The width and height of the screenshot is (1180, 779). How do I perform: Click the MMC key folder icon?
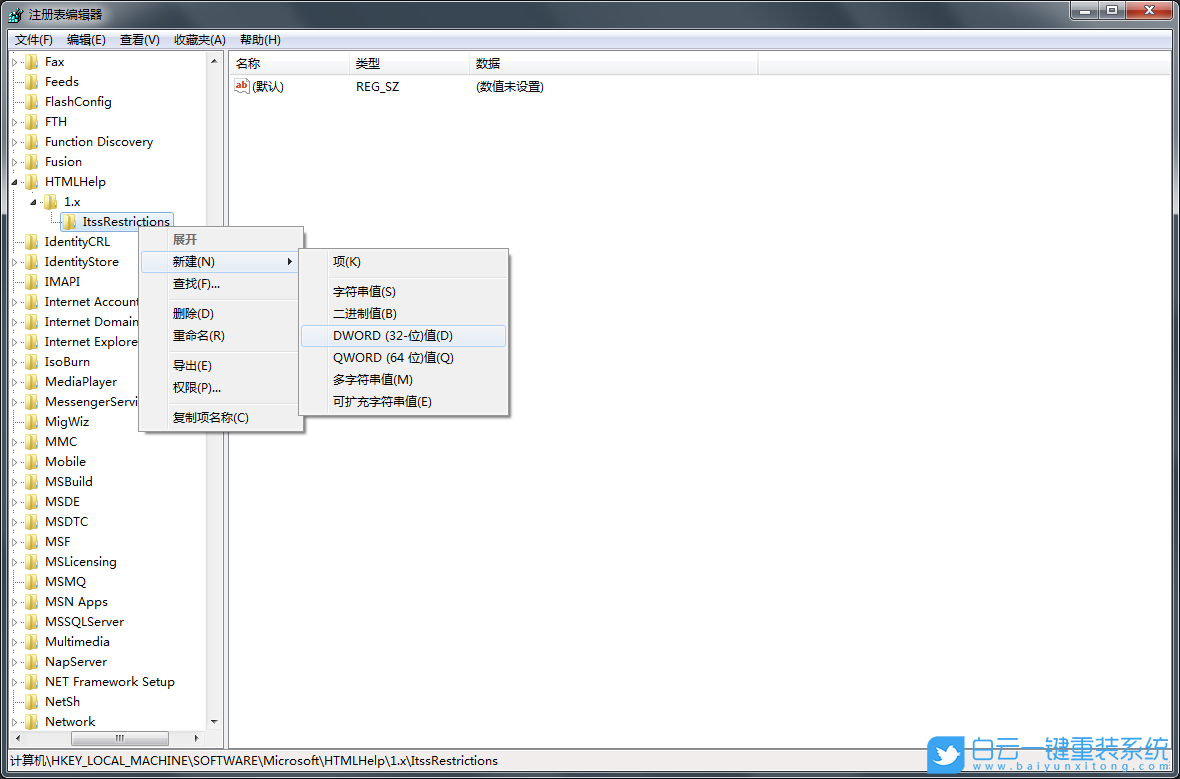point(31,441)
